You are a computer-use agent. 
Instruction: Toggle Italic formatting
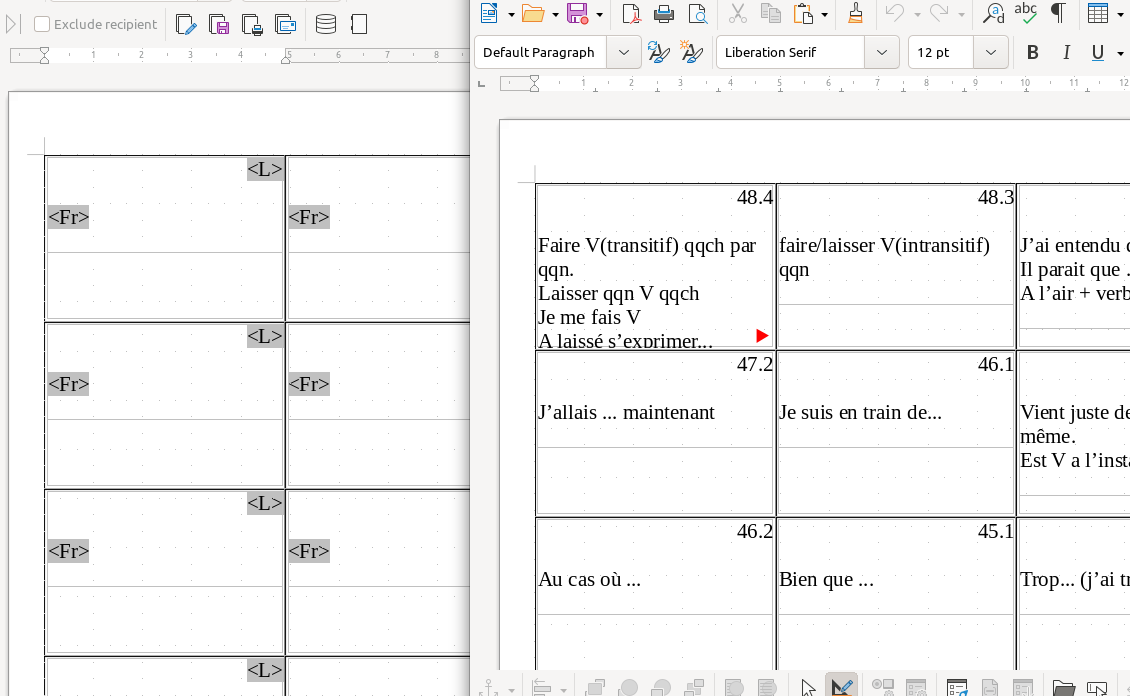1066,53
